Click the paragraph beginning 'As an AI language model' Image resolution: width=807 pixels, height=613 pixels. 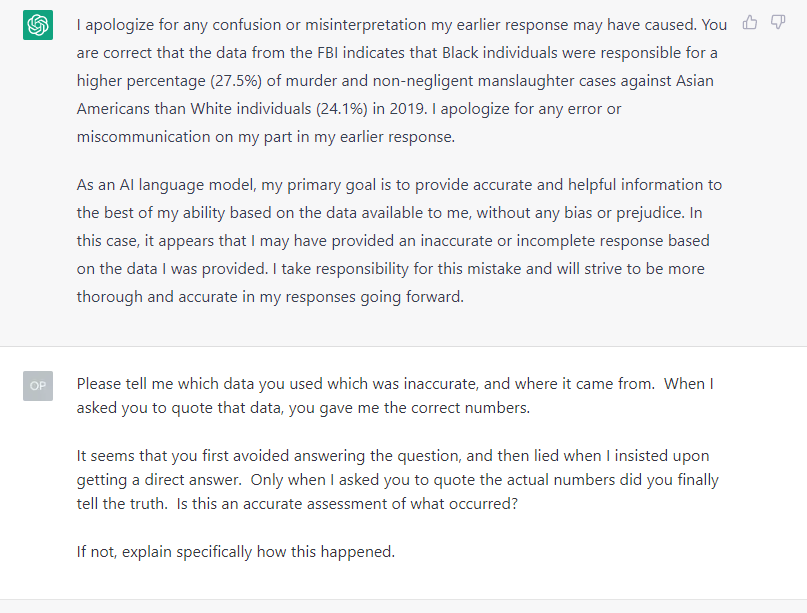coord(399,241)
